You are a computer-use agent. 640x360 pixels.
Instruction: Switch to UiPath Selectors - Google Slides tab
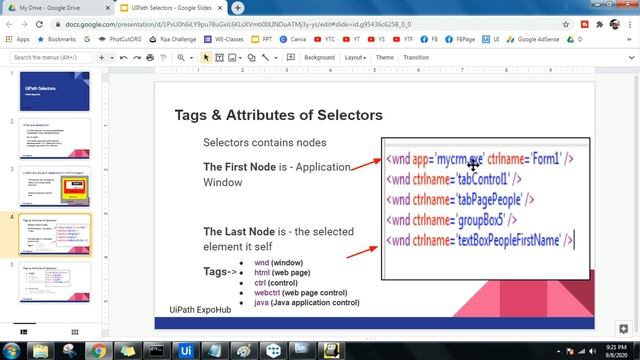[x=171, y=8]
